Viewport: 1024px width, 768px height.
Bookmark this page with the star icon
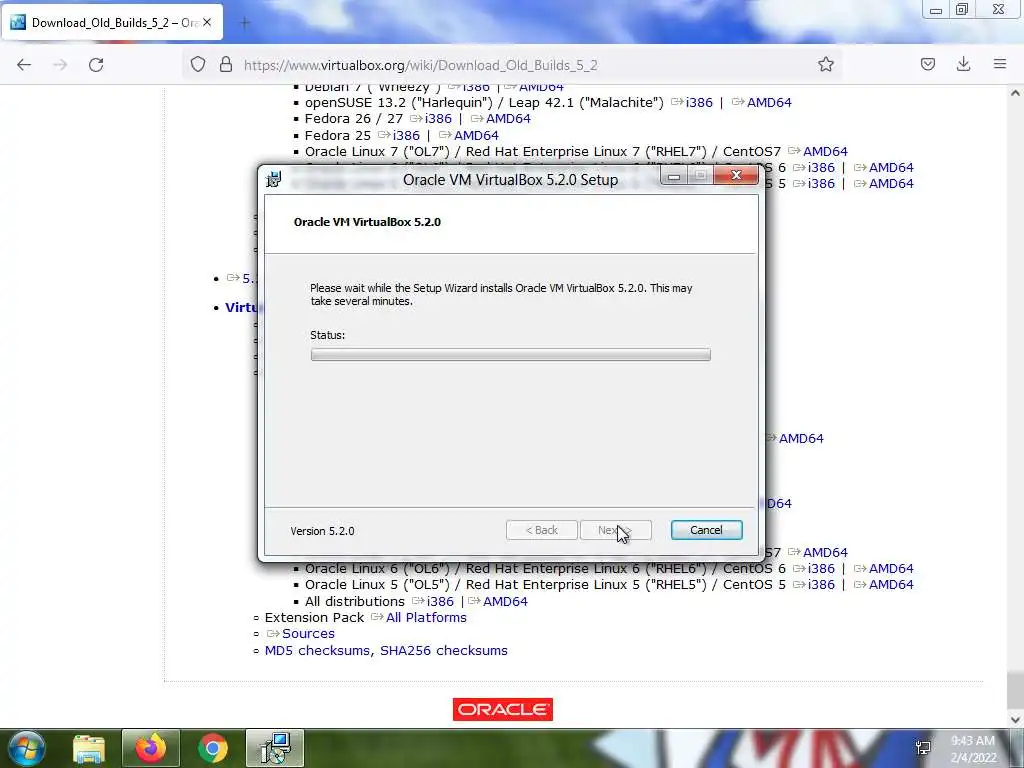pos(825,64)
